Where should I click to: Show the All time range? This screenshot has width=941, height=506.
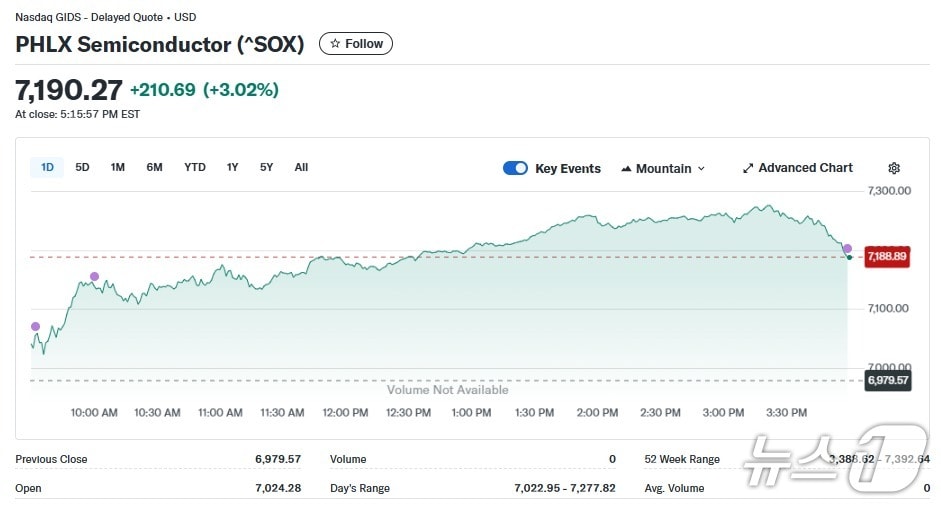[x=301, y=167]
